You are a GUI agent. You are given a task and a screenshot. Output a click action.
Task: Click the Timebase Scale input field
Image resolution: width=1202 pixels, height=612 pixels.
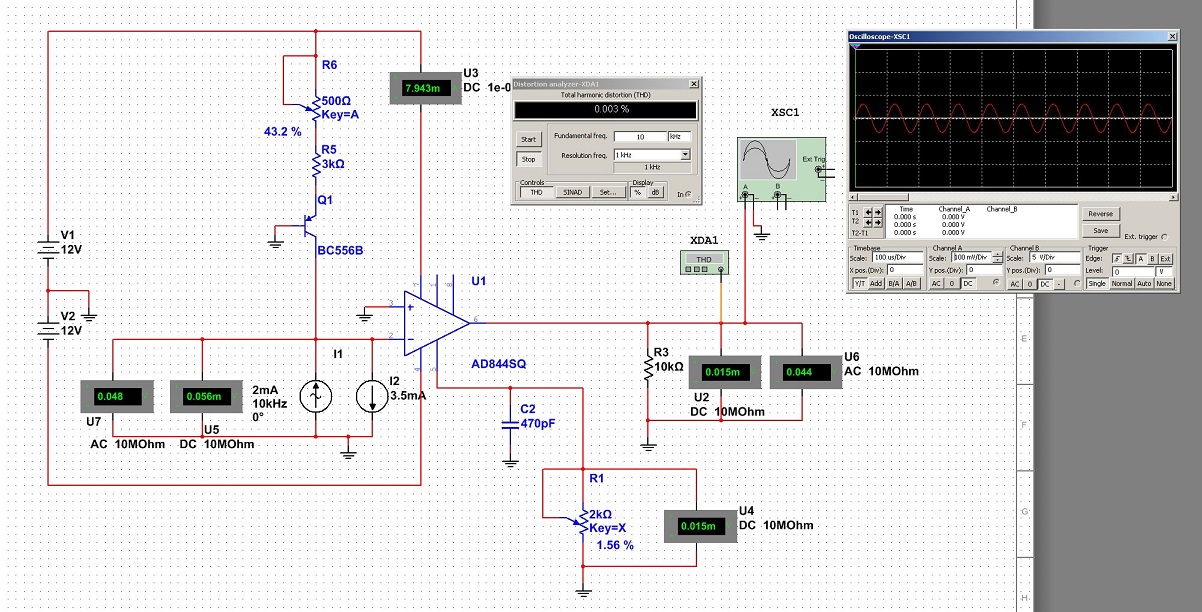[x=898, y=258]
